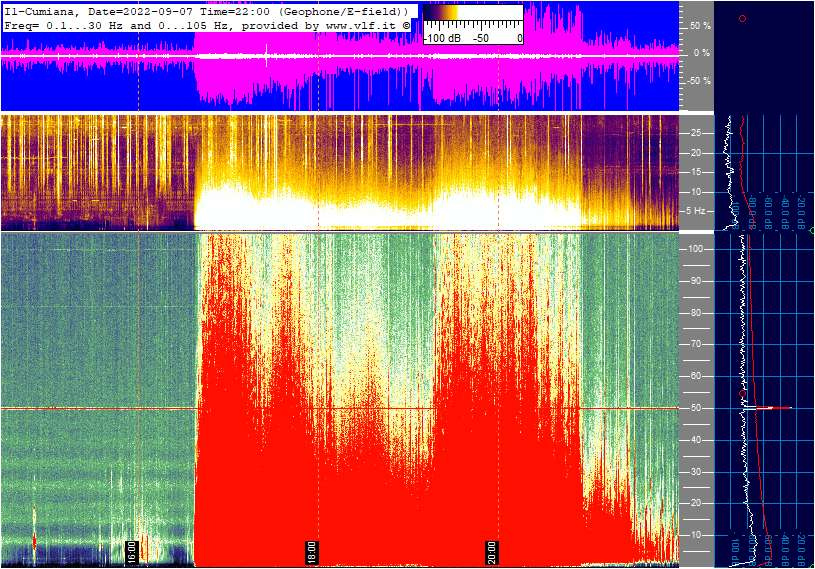Click the 80 tick on the 0–105 Hz axis
The height and width of the screenshot is (569, 815).
(x=695, y=313)
